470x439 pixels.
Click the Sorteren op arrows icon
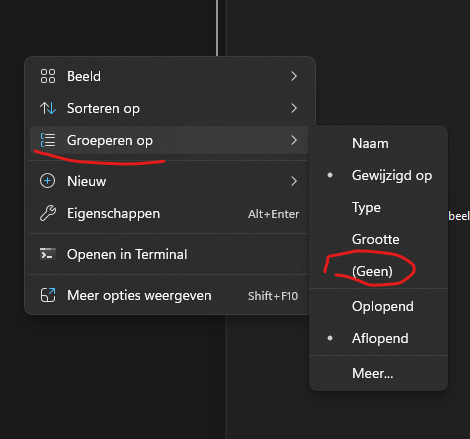coord(48,108)
